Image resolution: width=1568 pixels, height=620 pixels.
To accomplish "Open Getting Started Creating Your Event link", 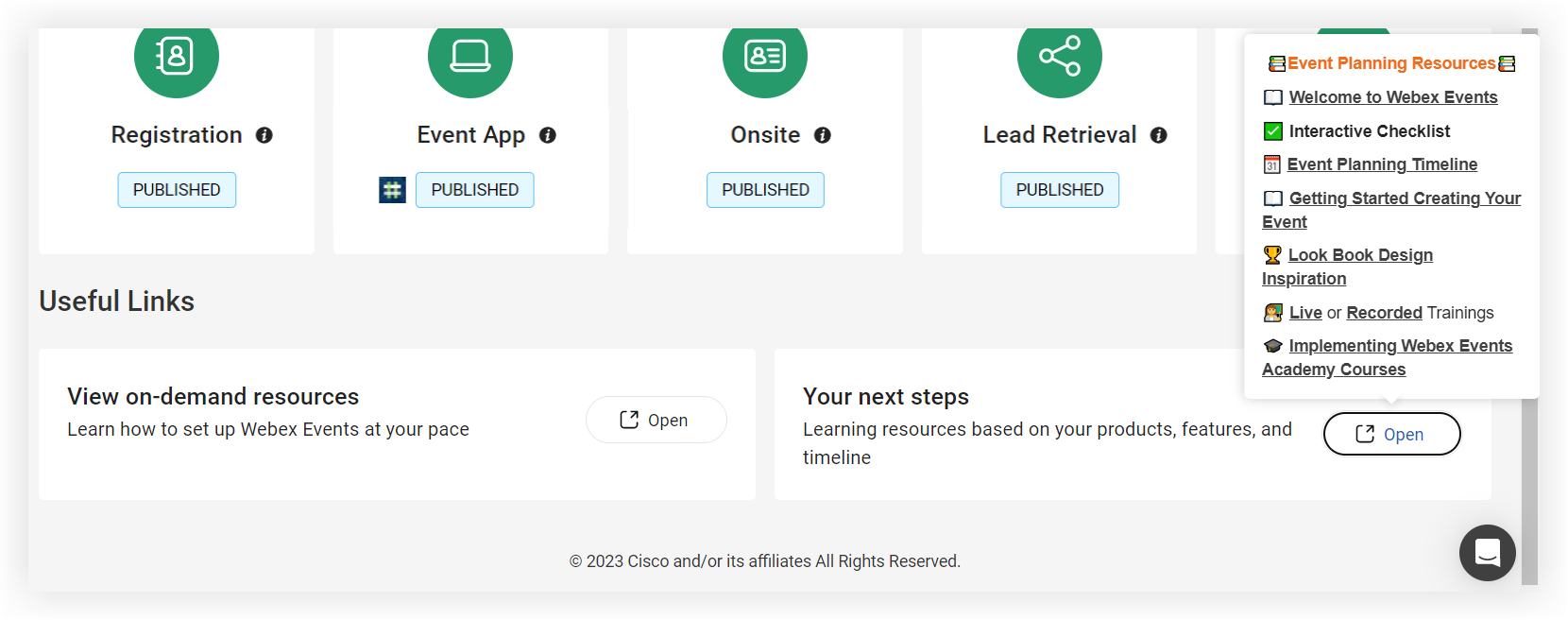I will click(x=1391, y=210).
